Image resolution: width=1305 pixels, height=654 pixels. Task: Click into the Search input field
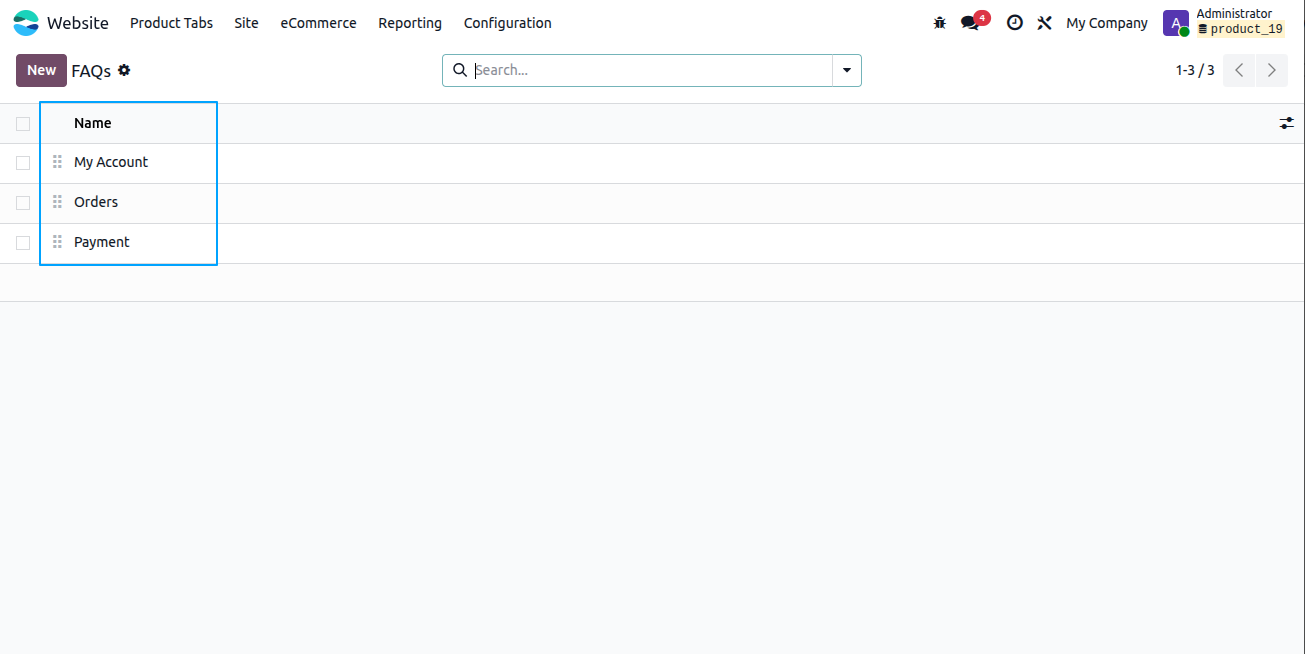coord(650,70)
